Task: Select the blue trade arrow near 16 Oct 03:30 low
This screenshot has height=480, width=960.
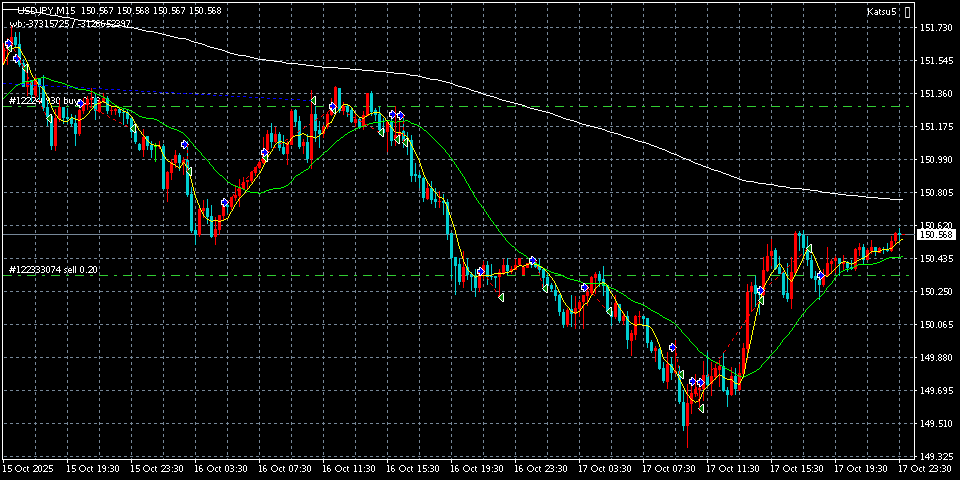Action: tap(224, 203)
